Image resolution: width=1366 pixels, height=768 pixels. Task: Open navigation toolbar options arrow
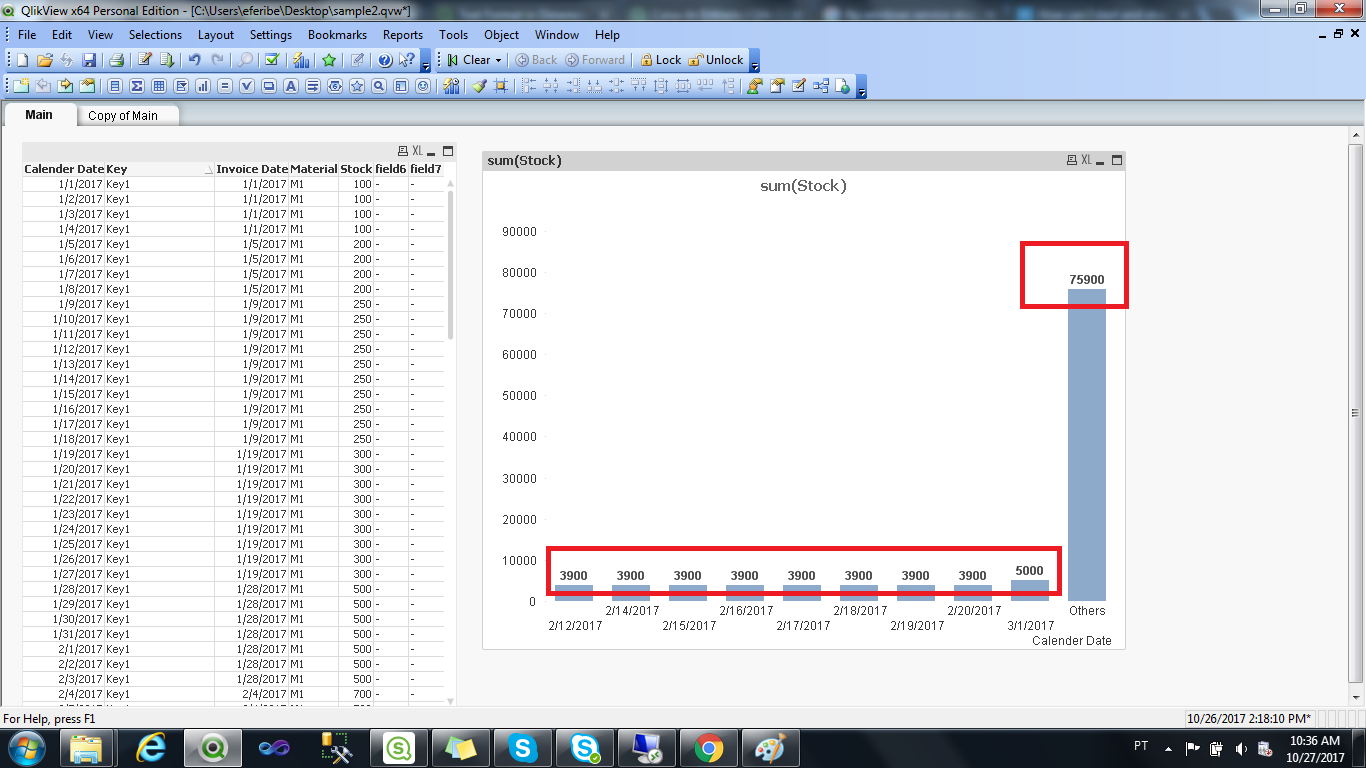coord(754,61)
